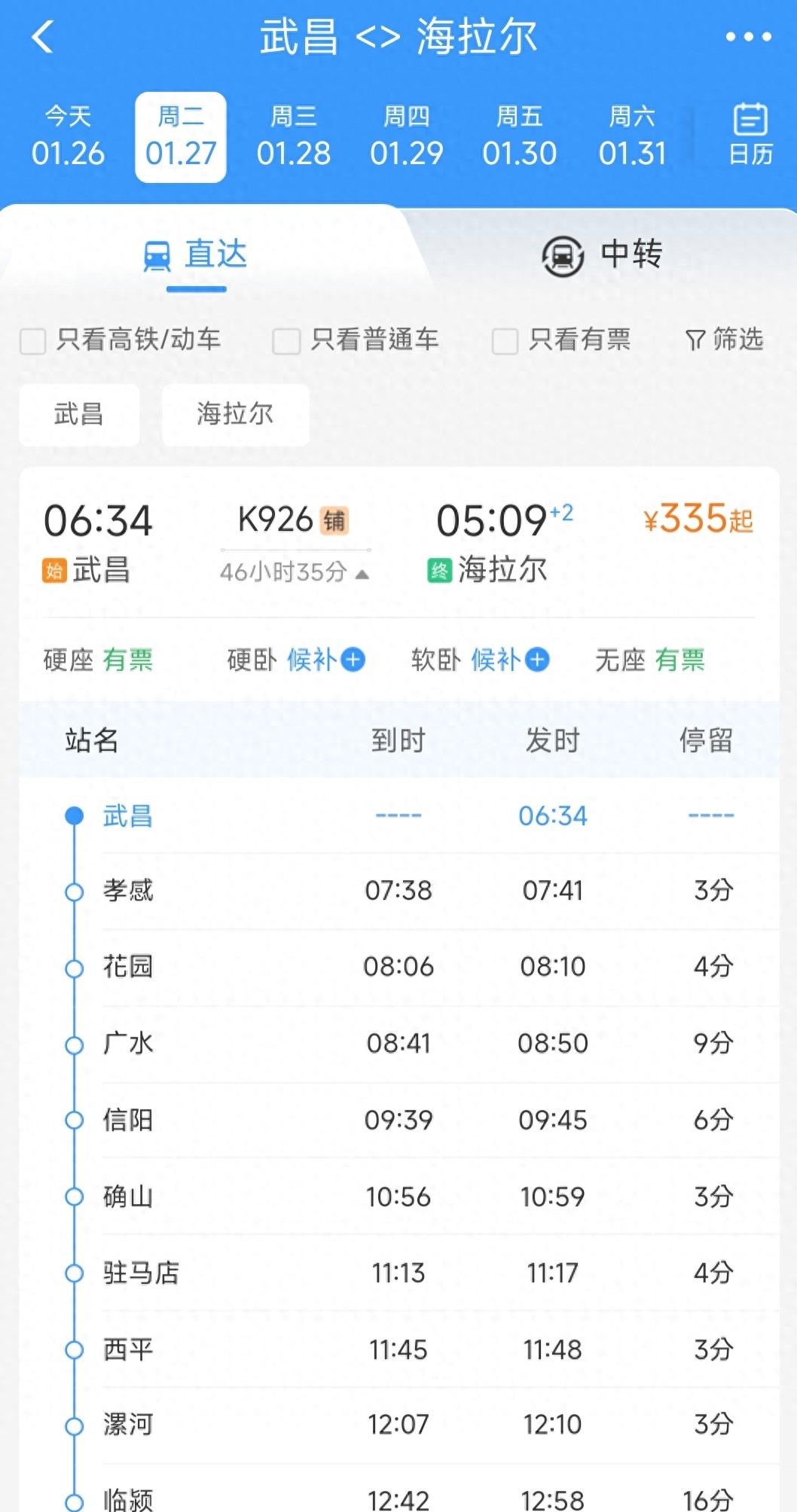This screenshot has width=797, height=1512.
Task: Tap the 始 origin station badge
Action: pos(54,571)
